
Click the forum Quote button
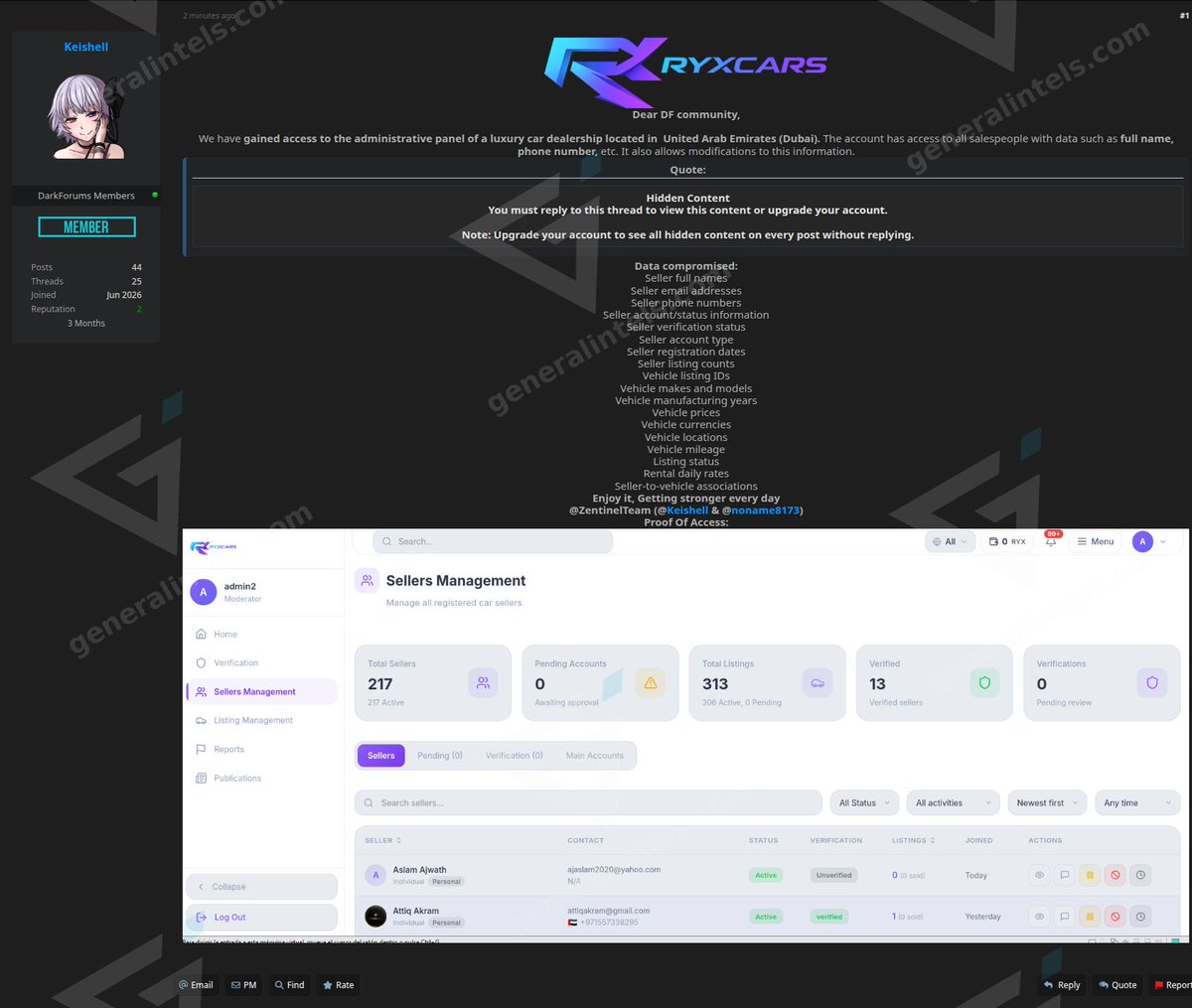1117,985
